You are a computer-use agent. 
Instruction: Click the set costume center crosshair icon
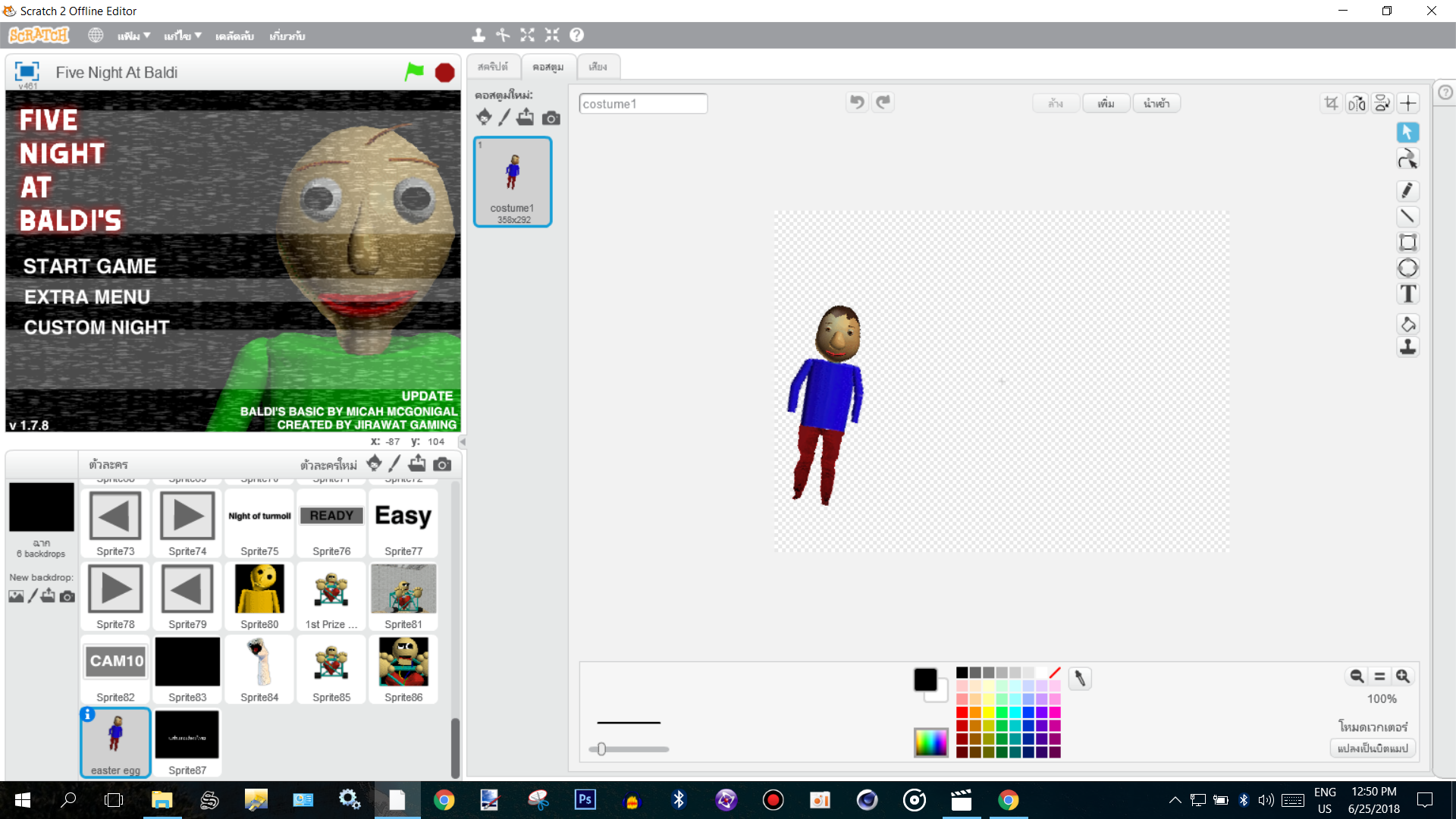pyautogui.click(x=1408, y=102)
